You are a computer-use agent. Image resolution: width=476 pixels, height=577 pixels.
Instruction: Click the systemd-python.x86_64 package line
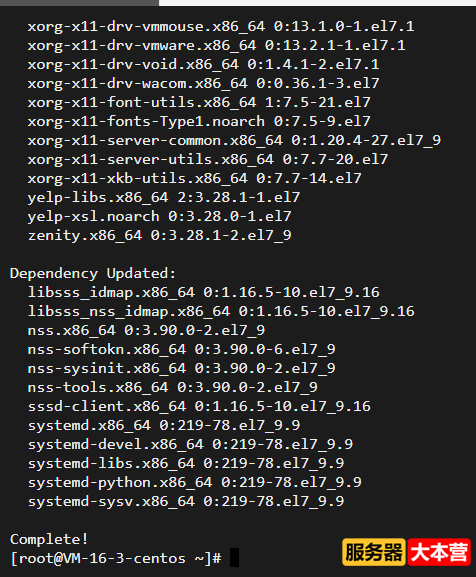pos(195,482)
